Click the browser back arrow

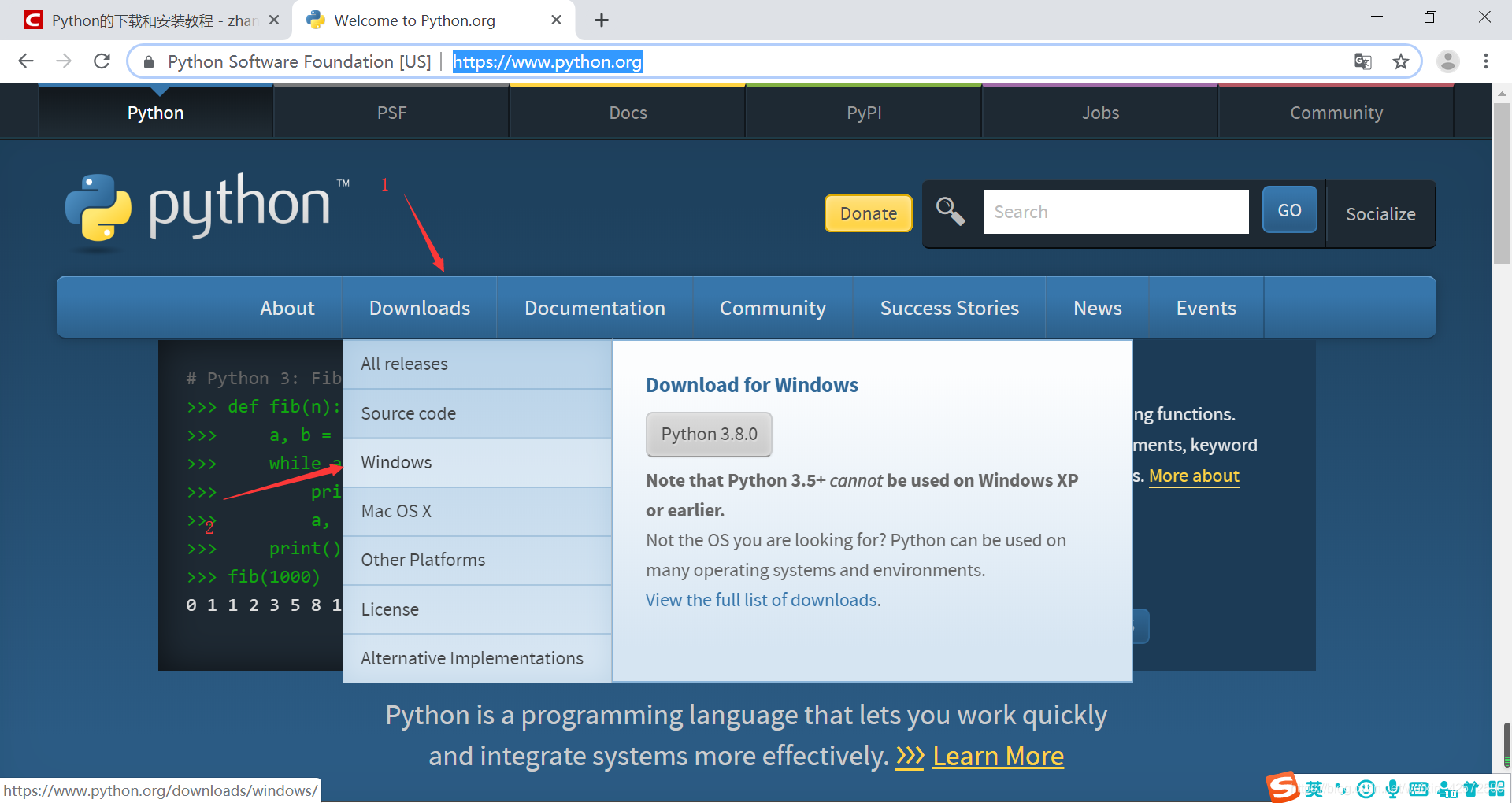[26, 61]
